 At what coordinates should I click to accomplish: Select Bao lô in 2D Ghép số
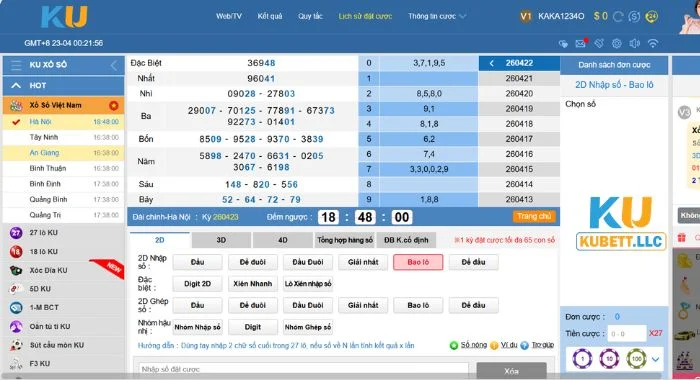[418, 305]
